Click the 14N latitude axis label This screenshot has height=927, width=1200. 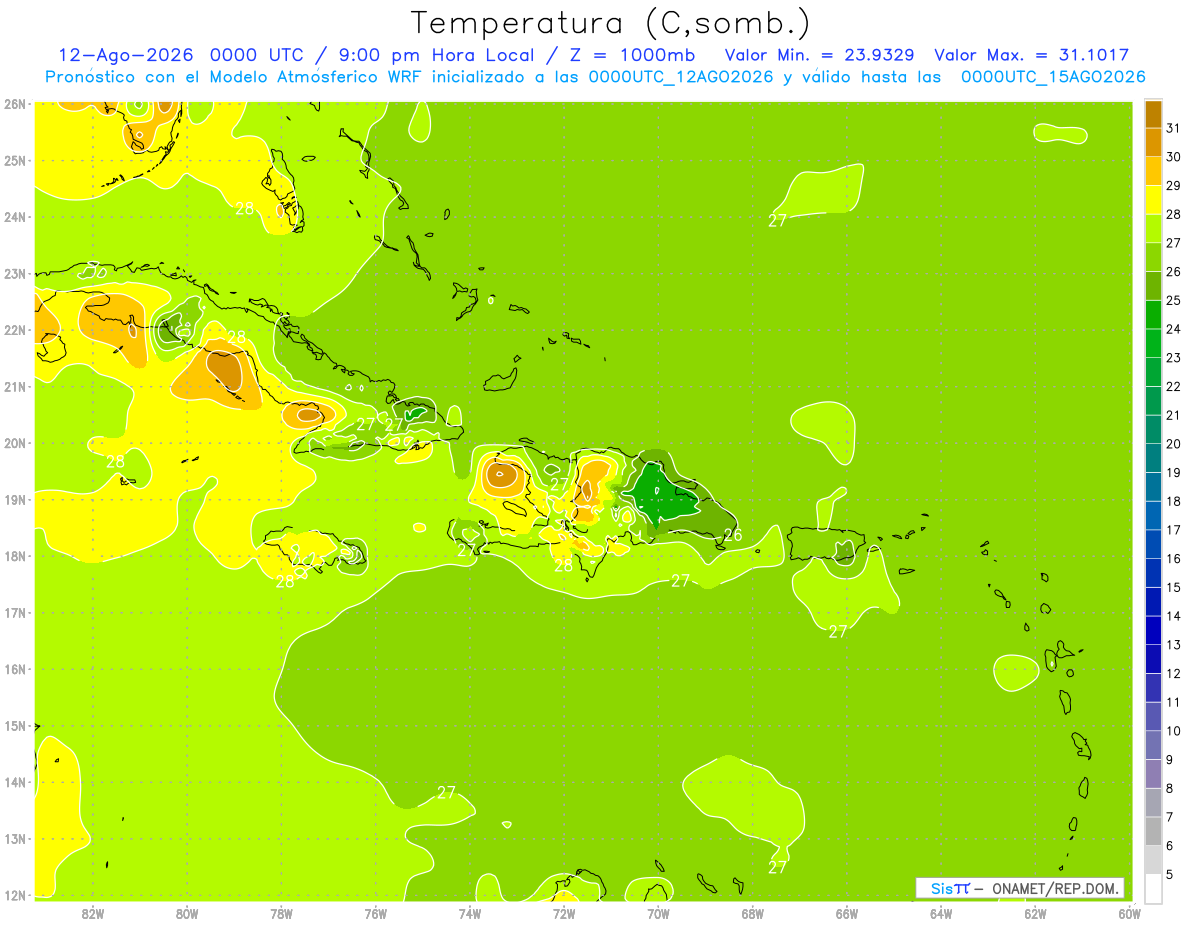coord(14,782)
